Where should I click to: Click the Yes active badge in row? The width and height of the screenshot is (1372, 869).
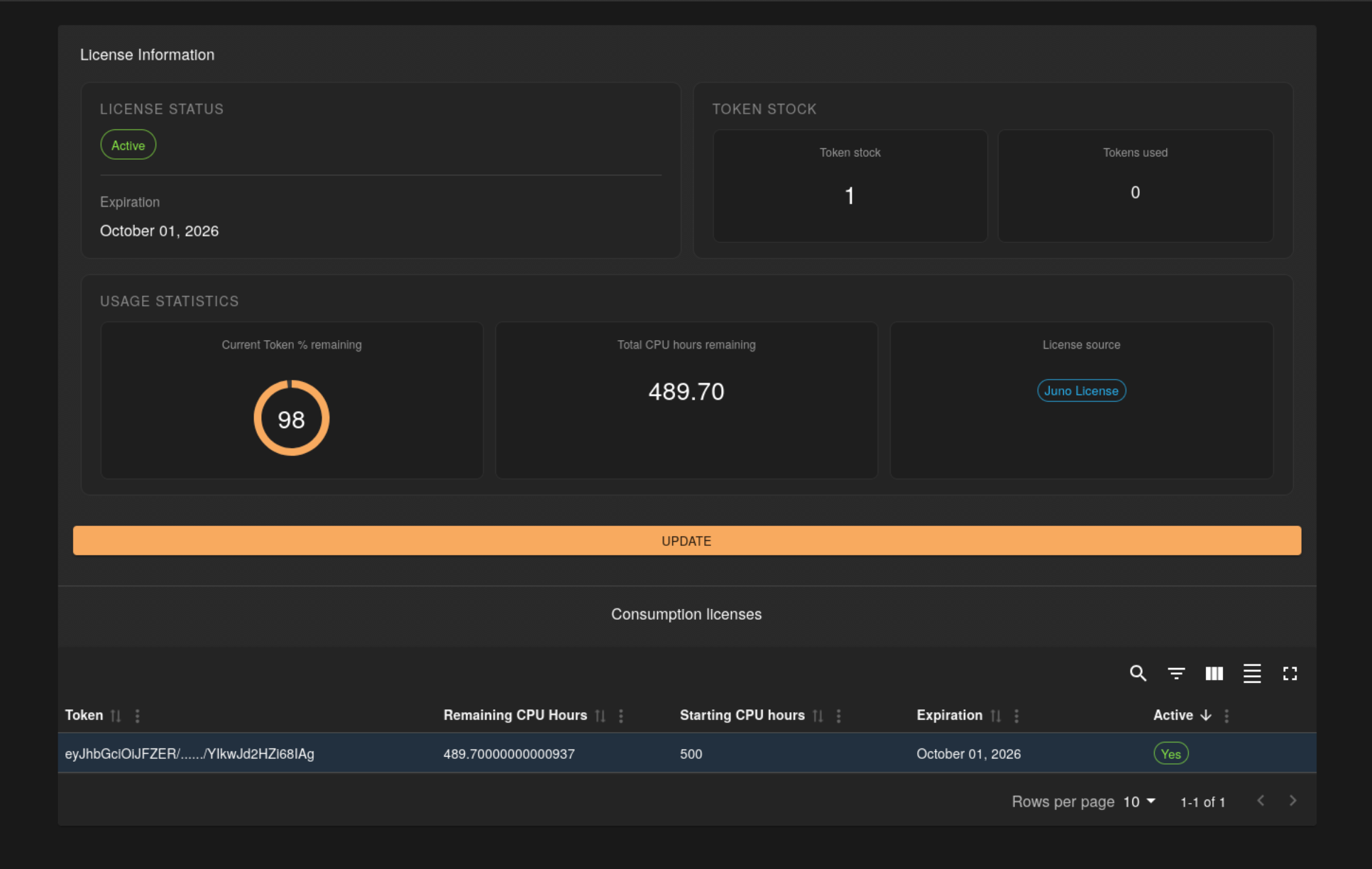click(x=1170, y=753)
